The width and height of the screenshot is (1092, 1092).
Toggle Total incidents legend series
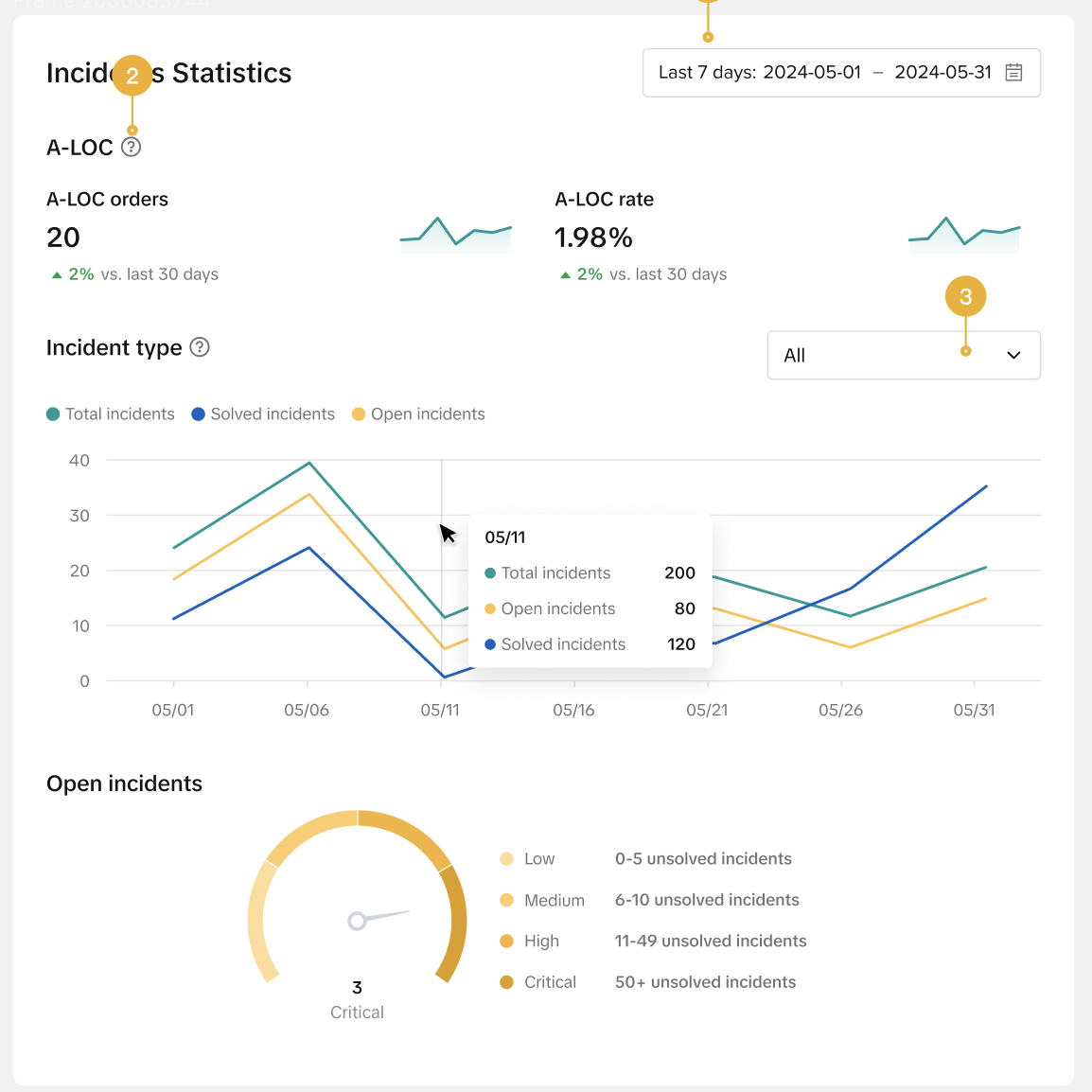pyautogui.click(x=111, y=414)
